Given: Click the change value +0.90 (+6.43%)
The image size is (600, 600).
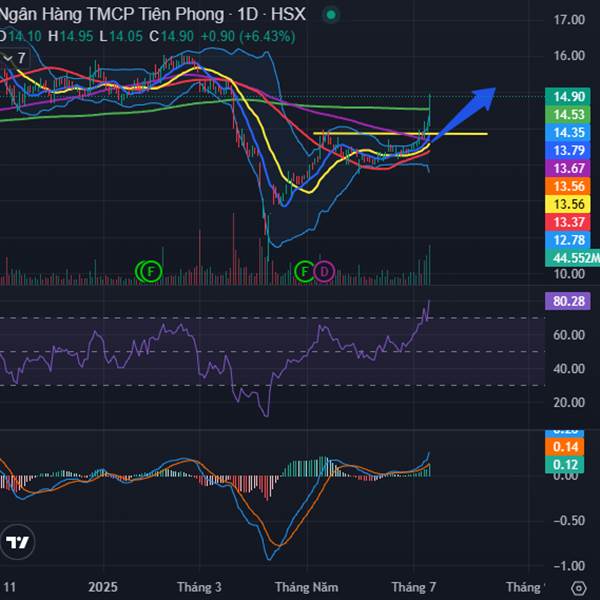Looking at the screenshot, I should click(x=248, y=37).
